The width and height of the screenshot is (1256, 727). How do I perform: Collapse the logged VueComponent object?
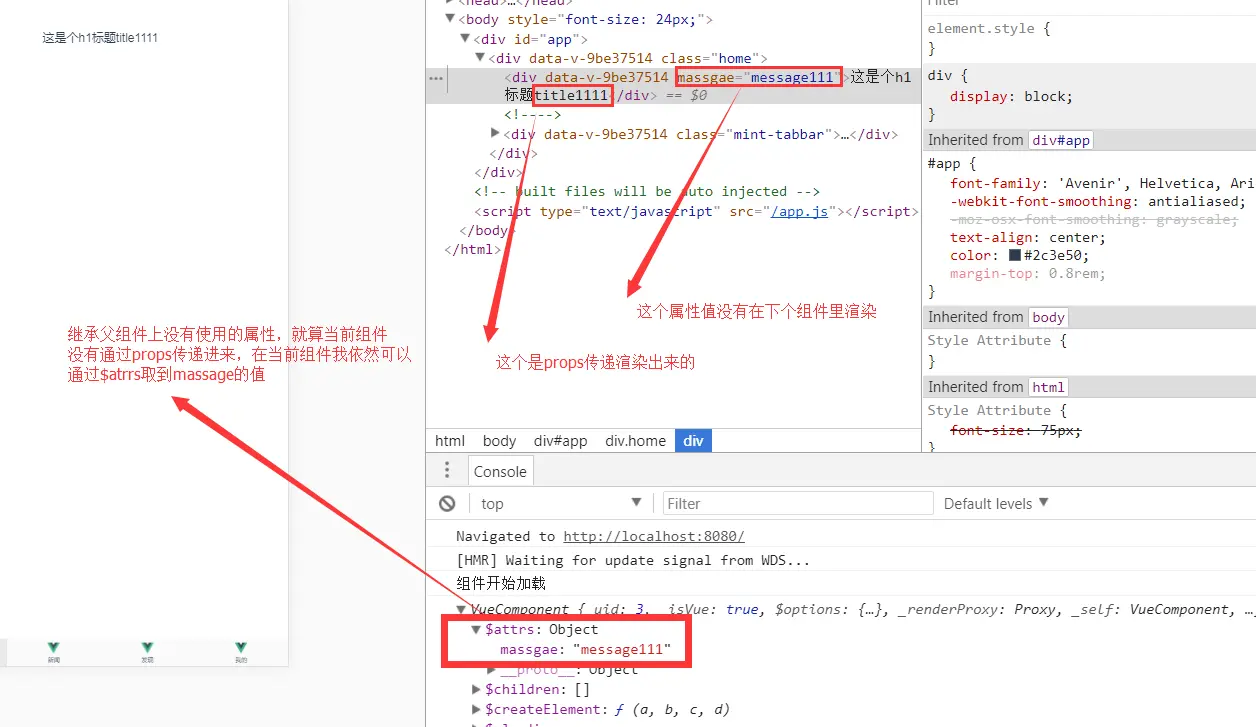coord(461,609)
